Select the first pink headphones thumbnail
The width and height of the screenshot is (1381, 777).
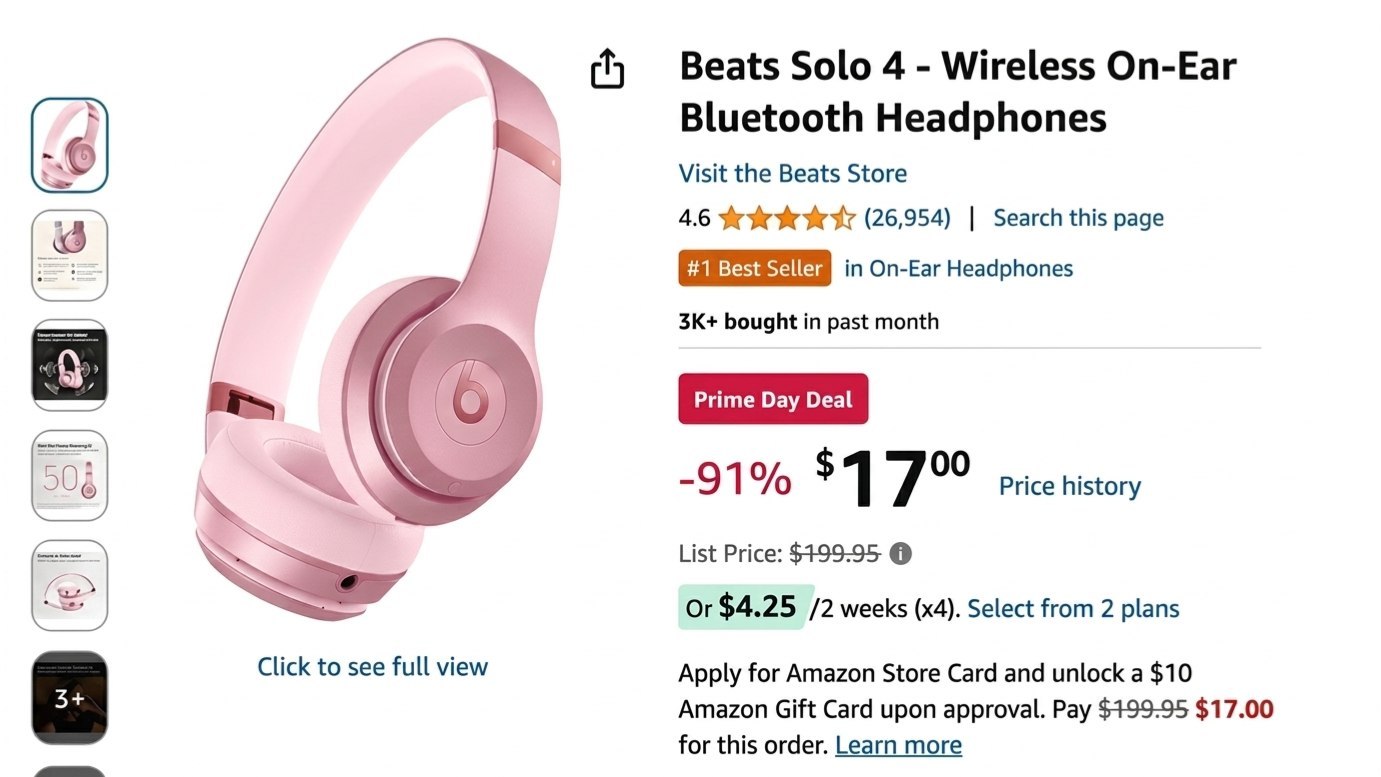tap(70, 145)
